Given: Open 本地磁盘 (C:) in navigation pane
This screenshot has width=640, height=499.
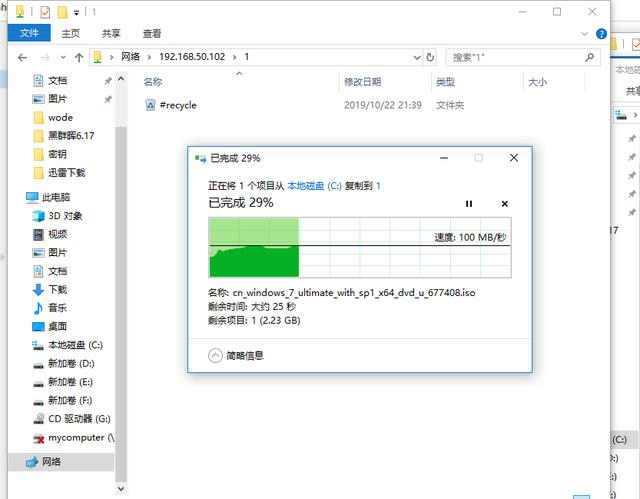Looking at the screenshot, I should tap(75, 345).
